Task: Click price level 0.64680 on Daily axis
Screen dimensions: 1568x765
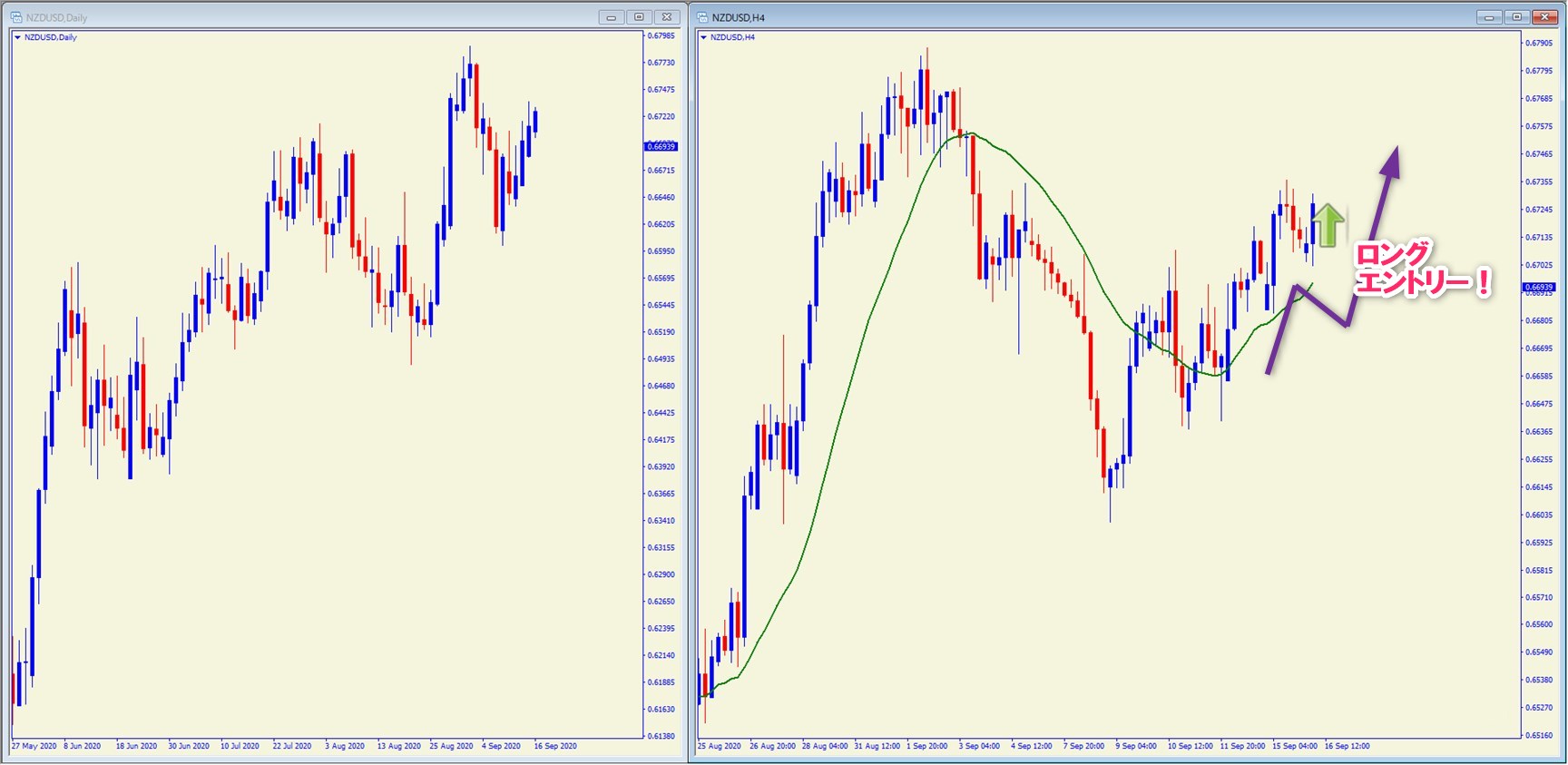Action: pos(661,386)
